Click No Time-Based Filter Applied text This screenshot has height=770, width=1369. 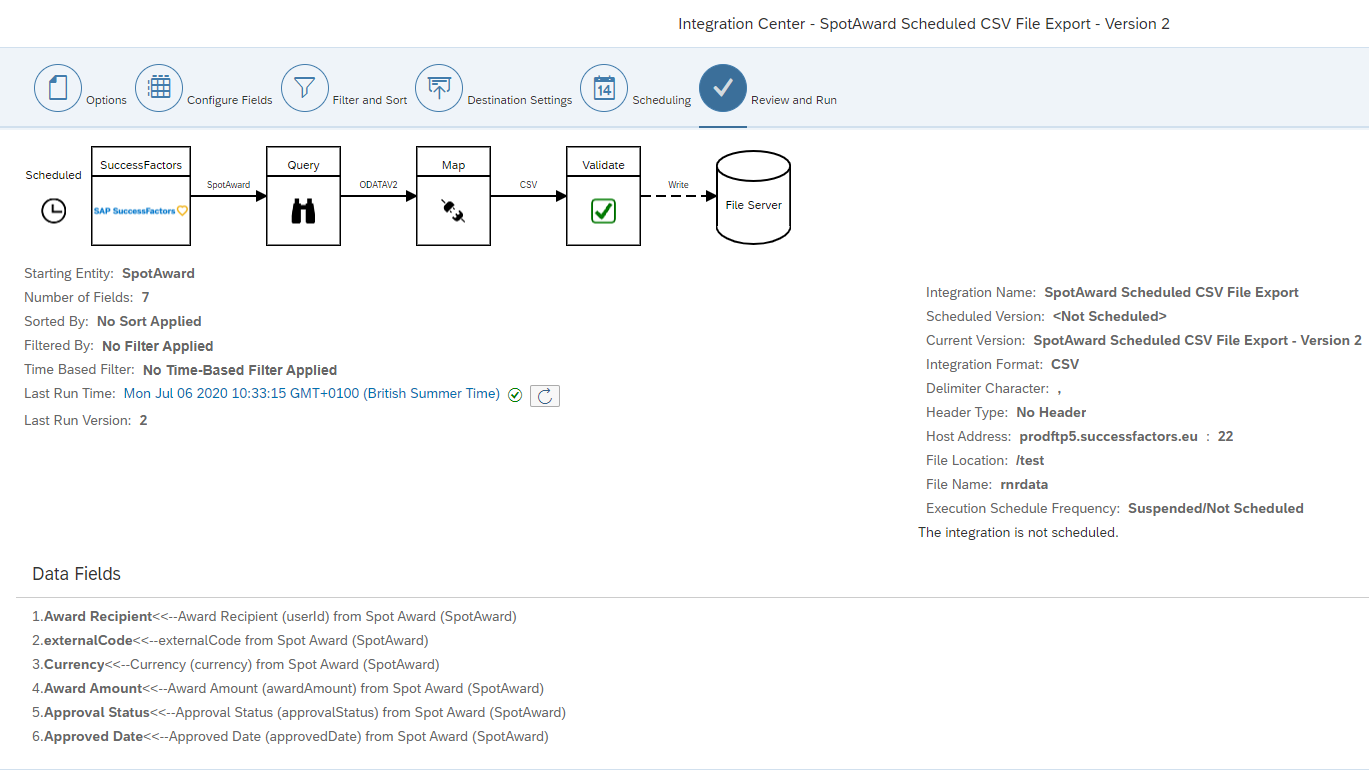[240, 370]
